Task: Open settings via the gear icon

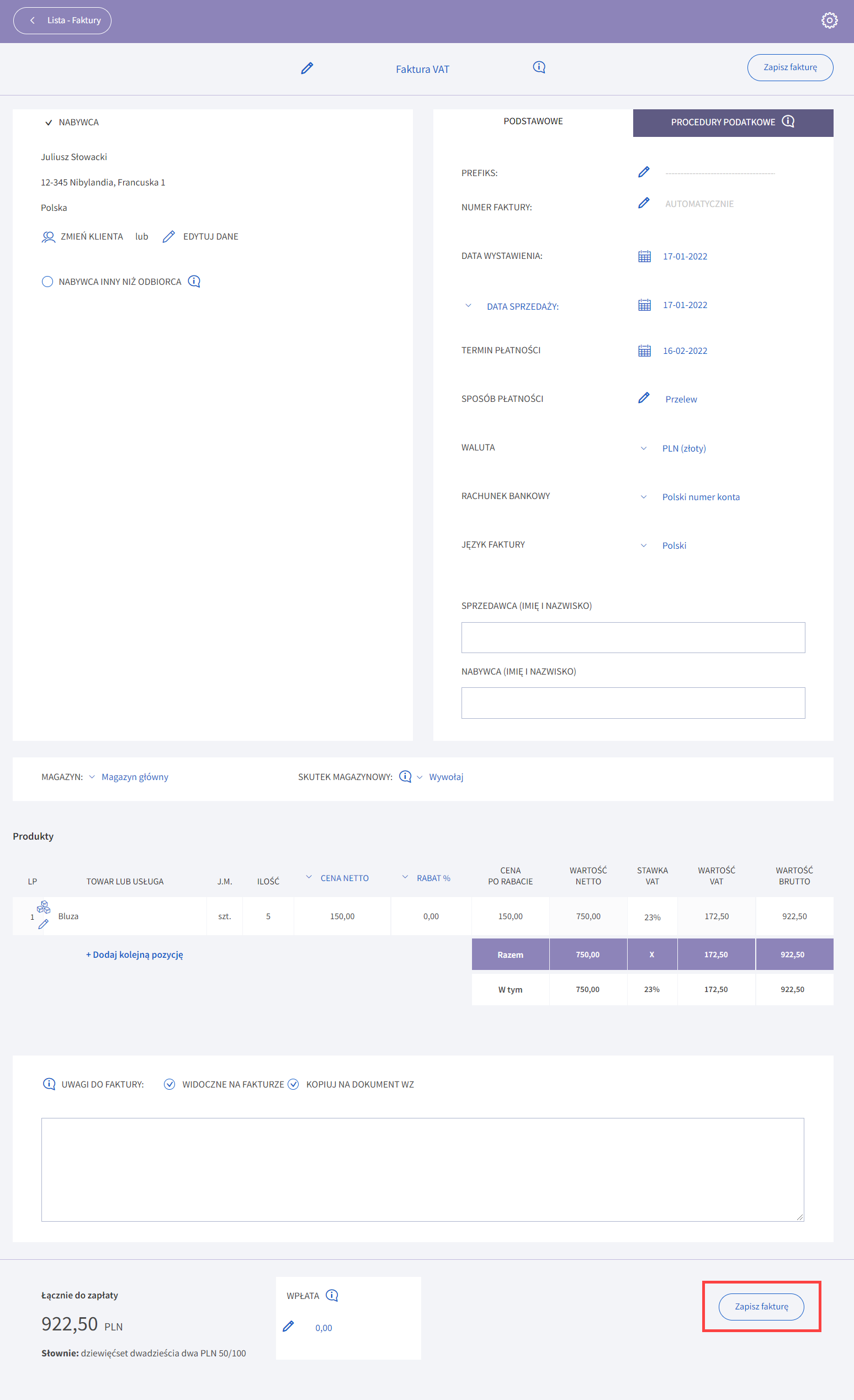Action: pyautogui.click(x=829, y=21)
